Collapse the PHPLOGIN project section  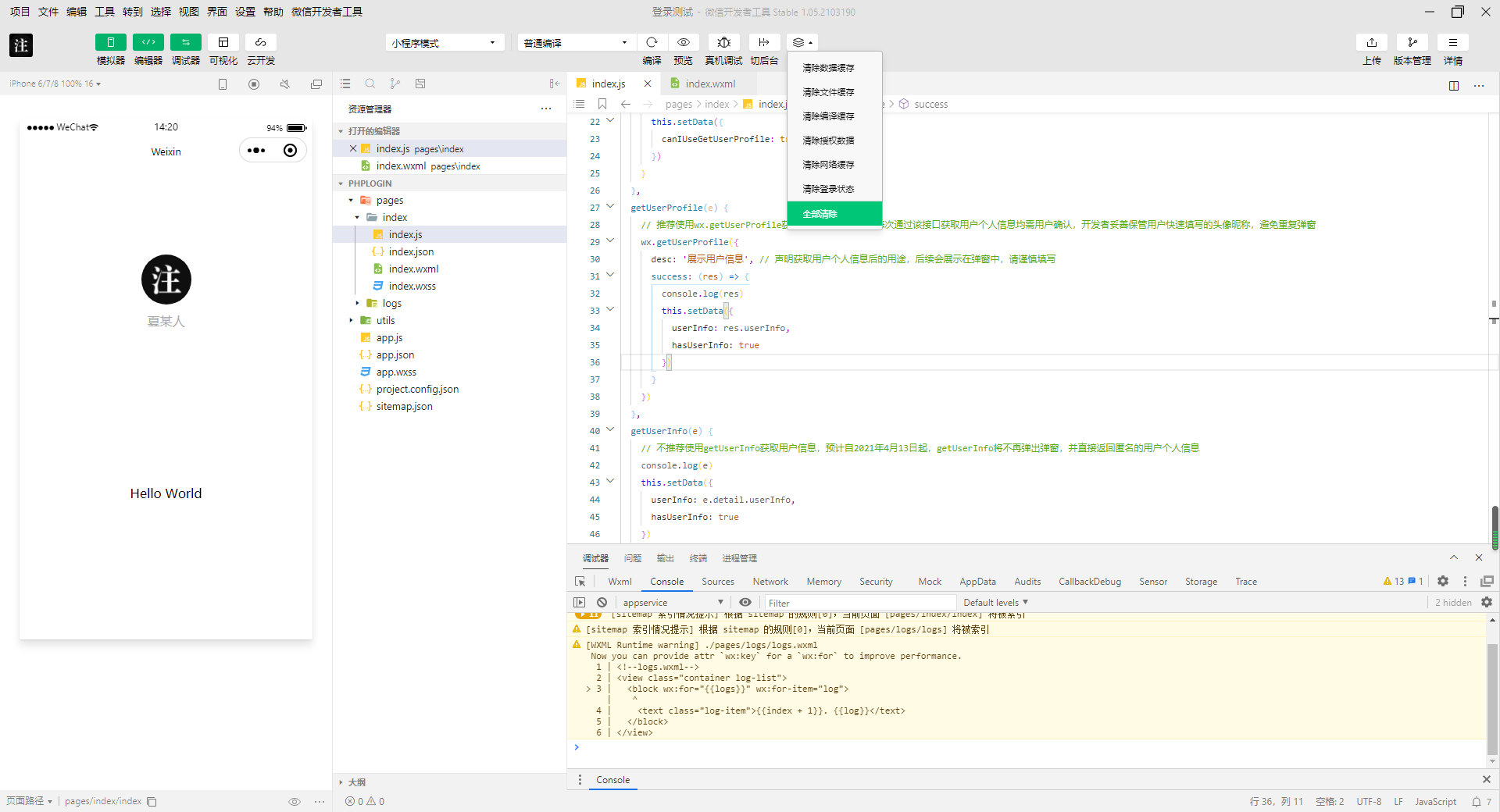tap(341, 183)
